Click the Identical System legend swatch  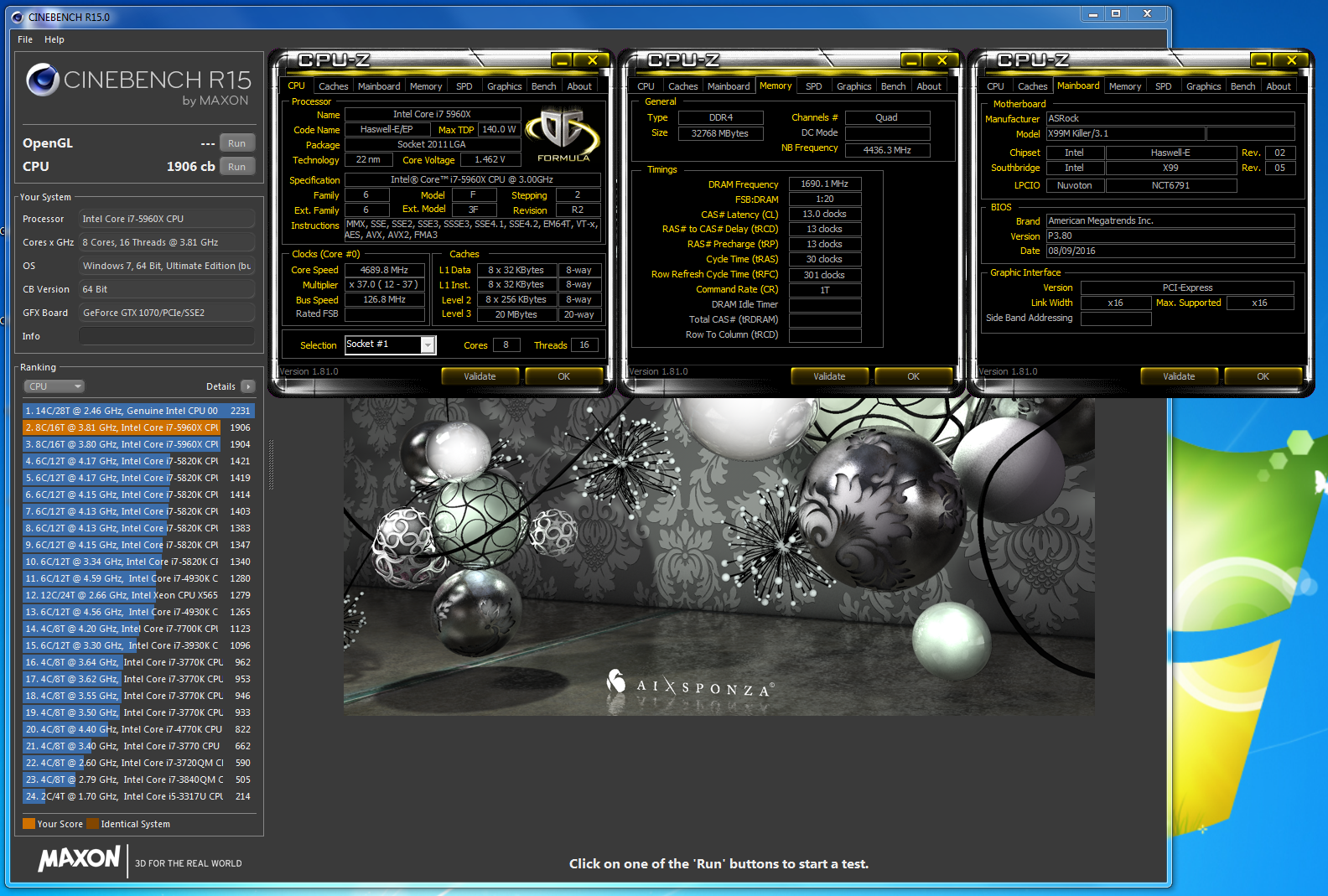click(x=92, y=824)
